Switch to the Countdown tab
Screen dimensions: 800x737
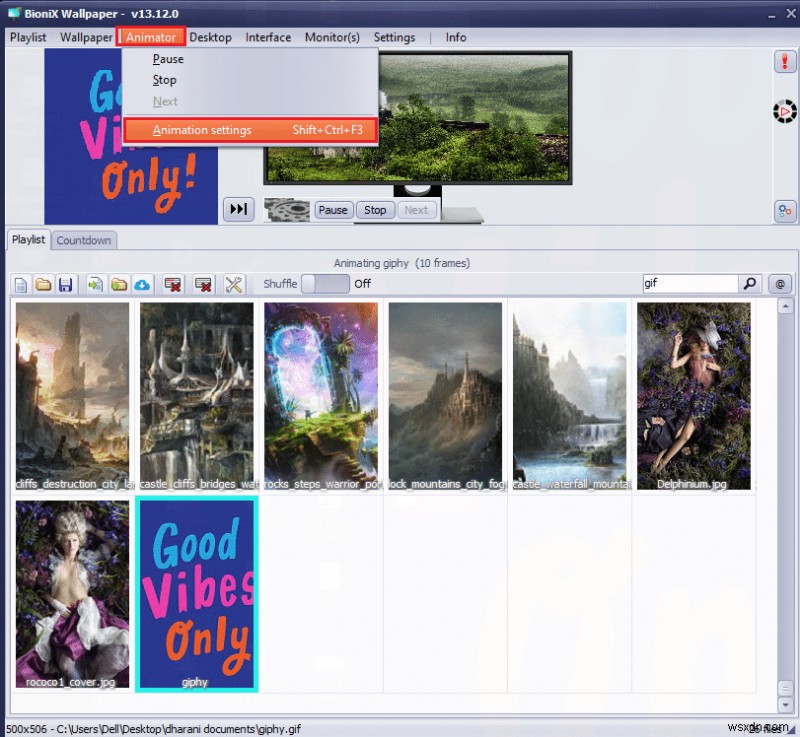coord(84,240)
